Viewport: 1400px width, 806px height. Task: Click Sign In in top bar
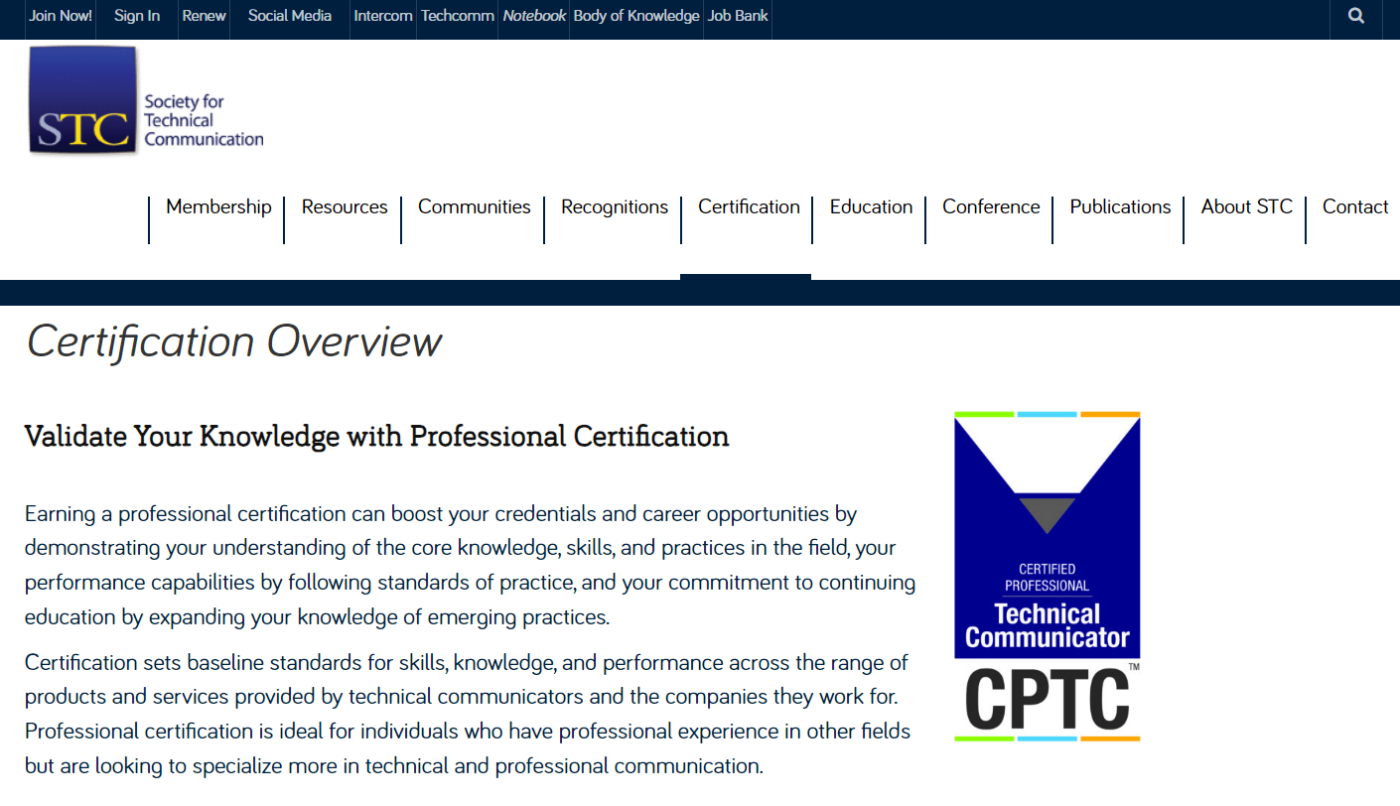point(137,16)
